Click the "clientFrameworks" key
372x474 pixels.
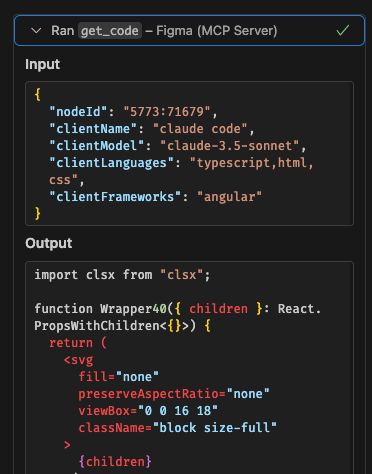(115, 197)
